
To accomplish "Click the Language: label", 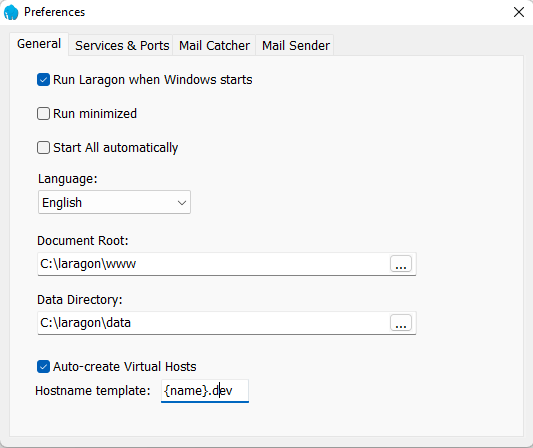I will tap(68, 179).
